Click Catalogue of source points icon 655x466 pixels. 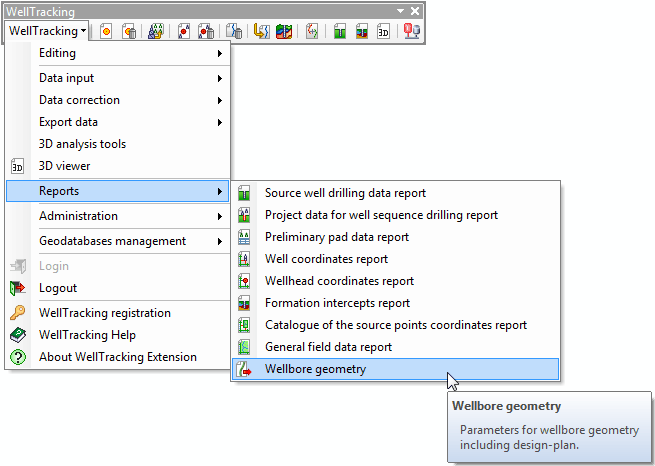pyautogui.click(x=244, y=325)
